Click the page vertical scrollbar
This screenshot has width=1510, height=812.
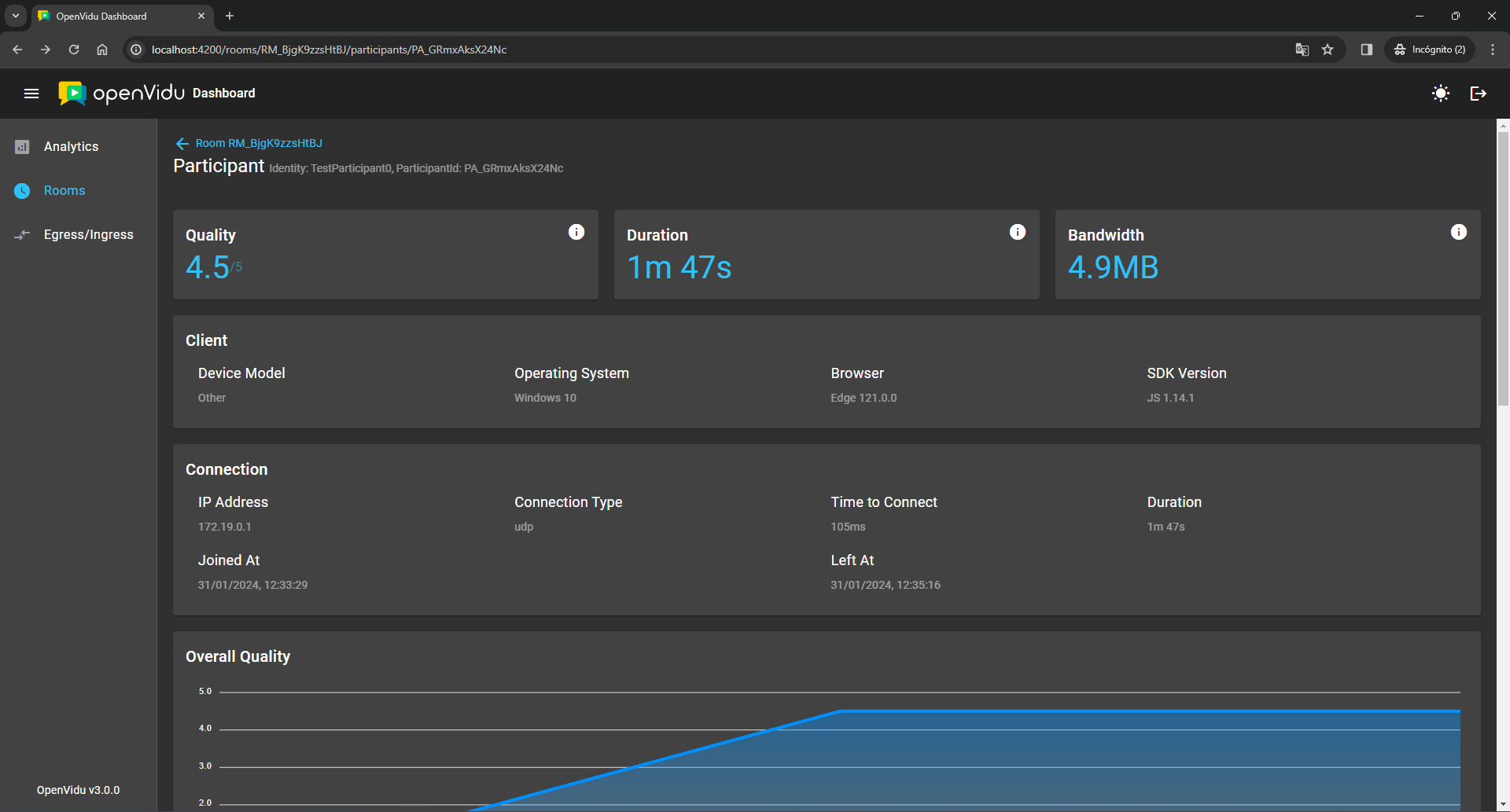[x=1503, y=267]
